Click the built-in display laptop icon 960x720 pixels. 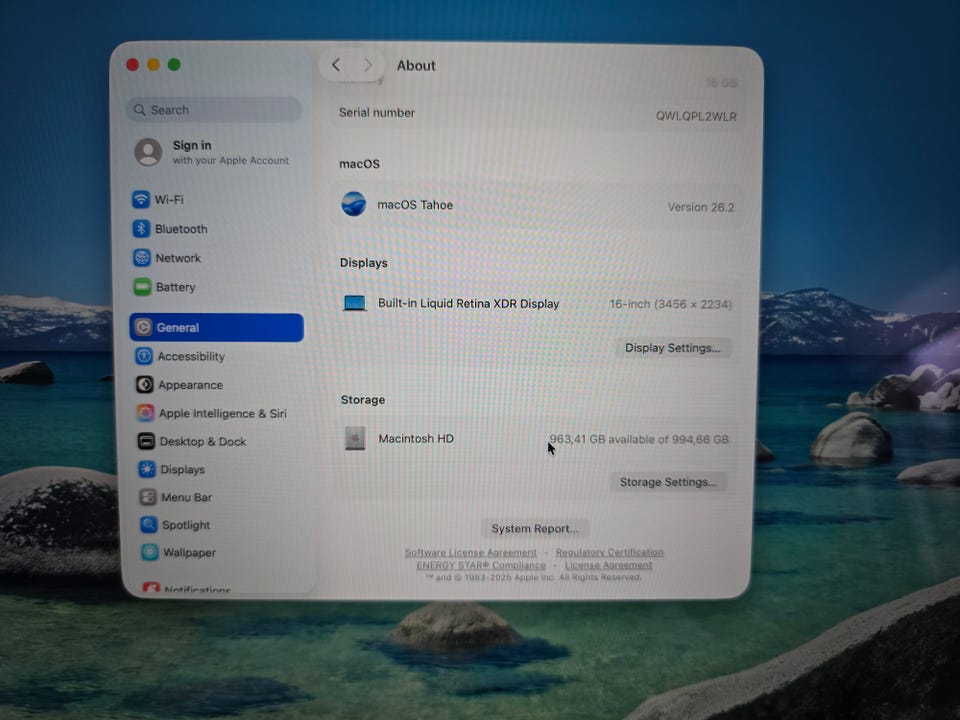[354, 302]
